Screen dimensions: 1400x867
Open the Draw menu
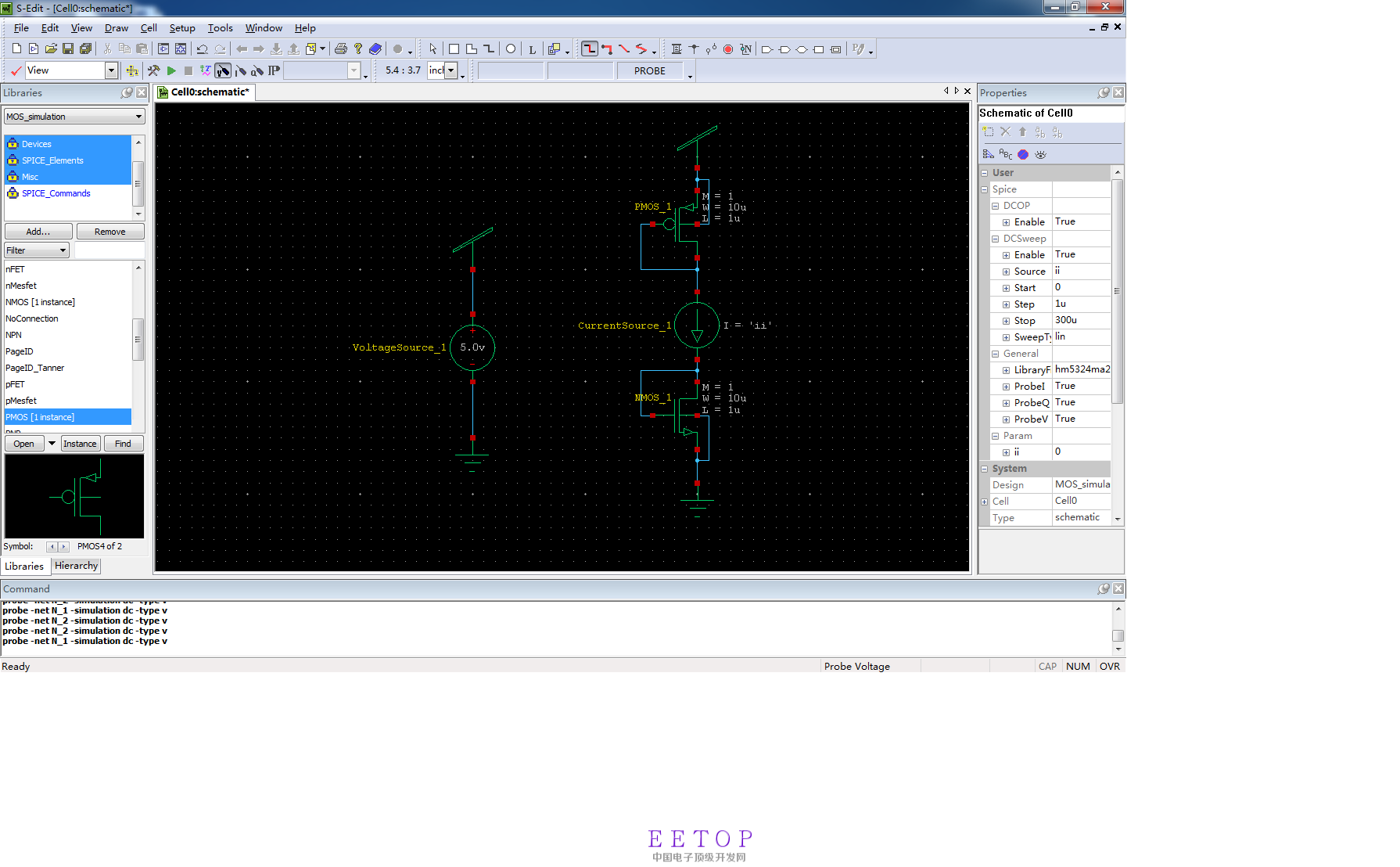(116, 28)
